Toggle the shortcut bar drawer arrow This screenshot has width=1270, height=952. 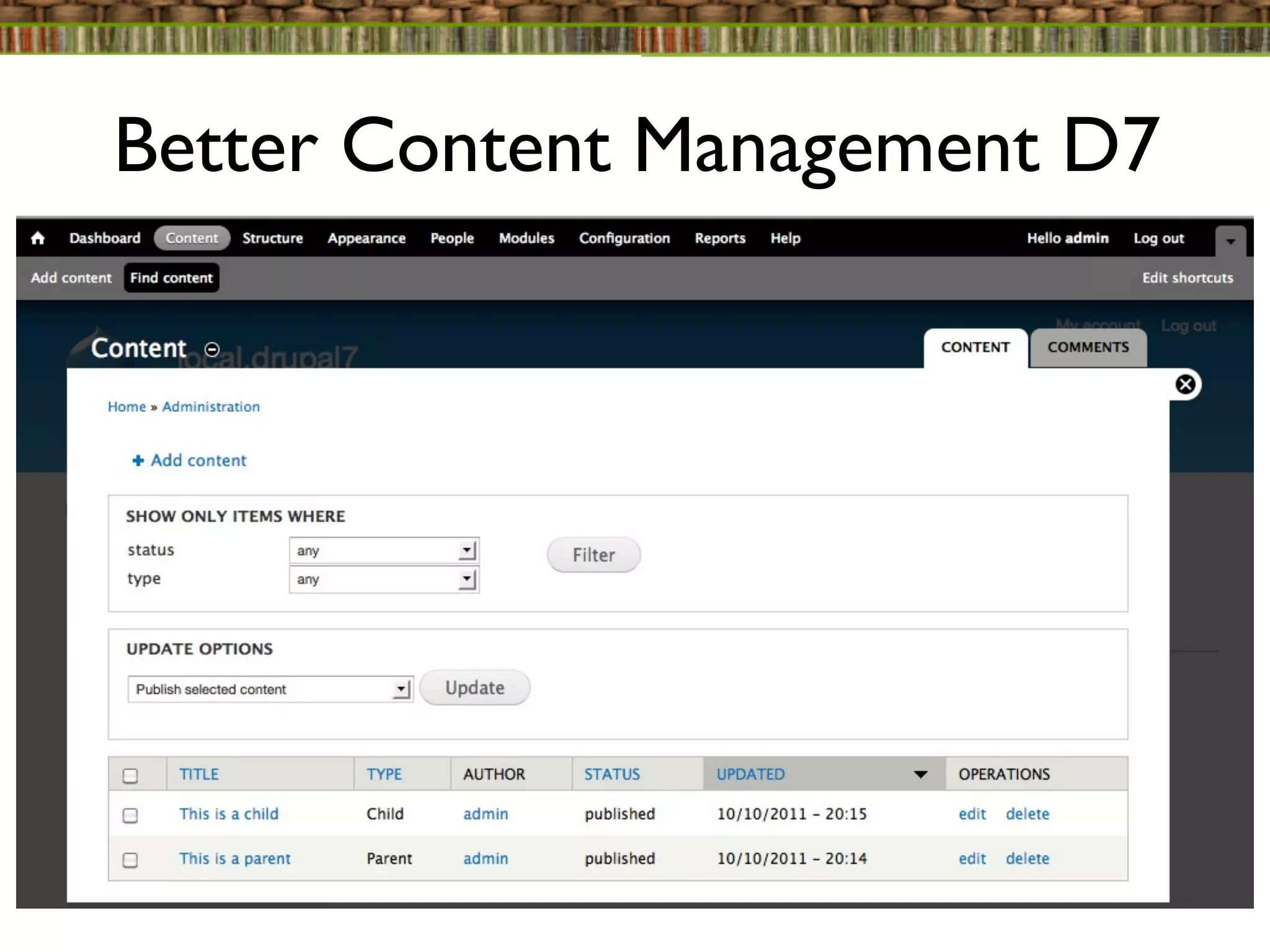1230,241
